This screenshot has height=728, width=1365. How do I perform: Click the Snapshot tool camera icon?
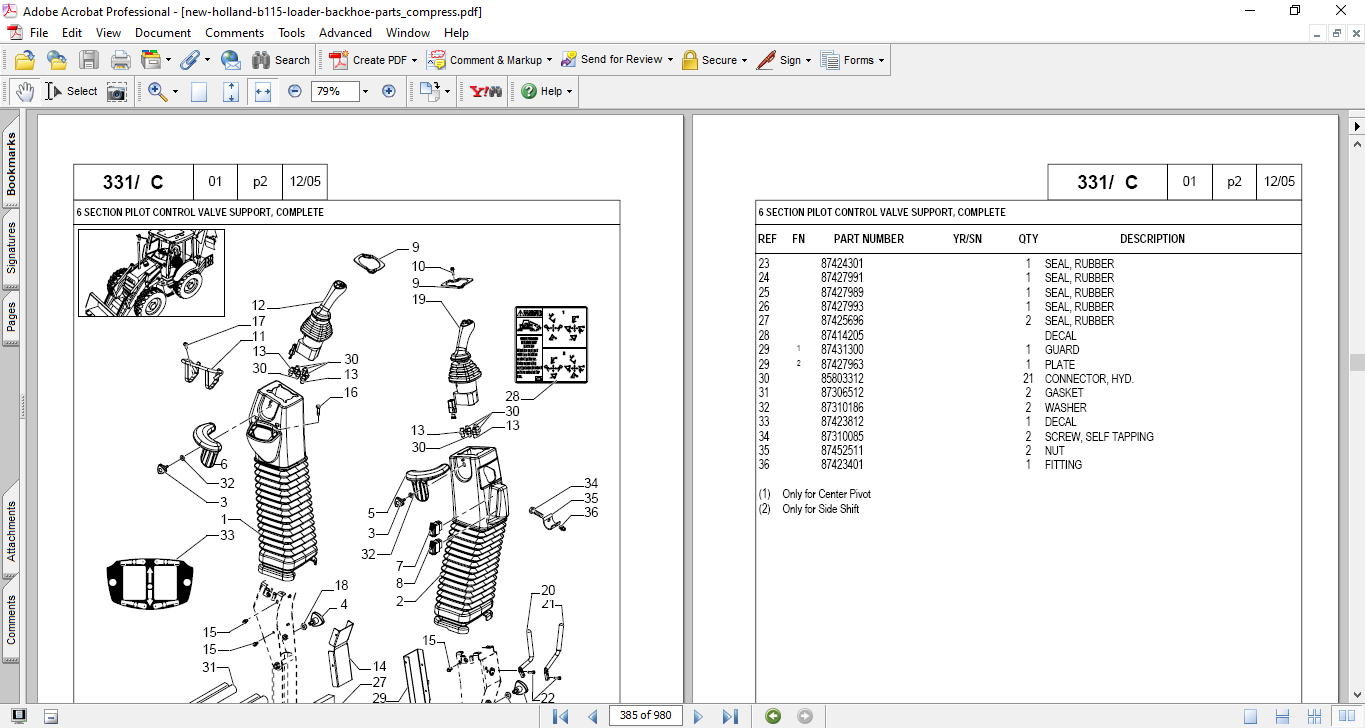[x=117, y=91]
